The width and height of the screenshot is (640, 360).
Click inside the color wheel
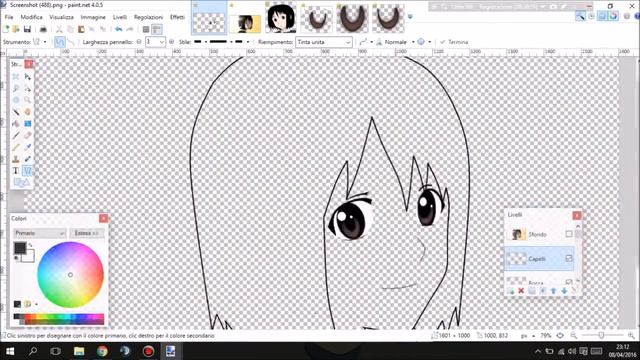(70, 275)
